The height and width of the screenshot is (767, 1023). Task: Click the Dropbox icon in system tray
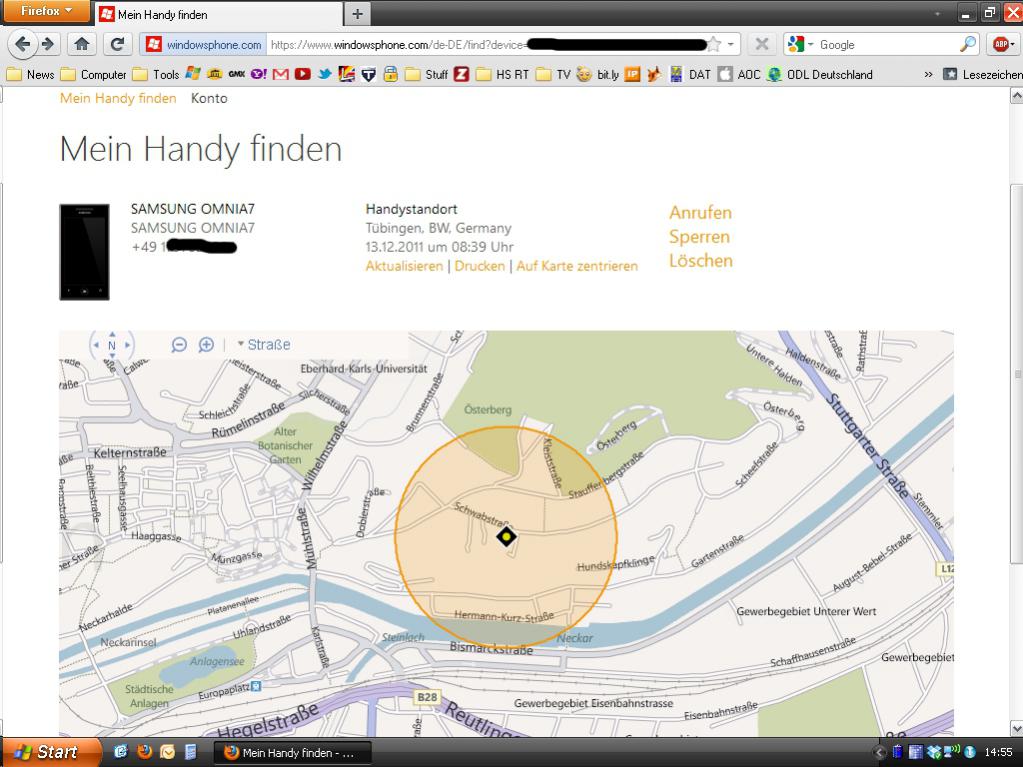934,752
